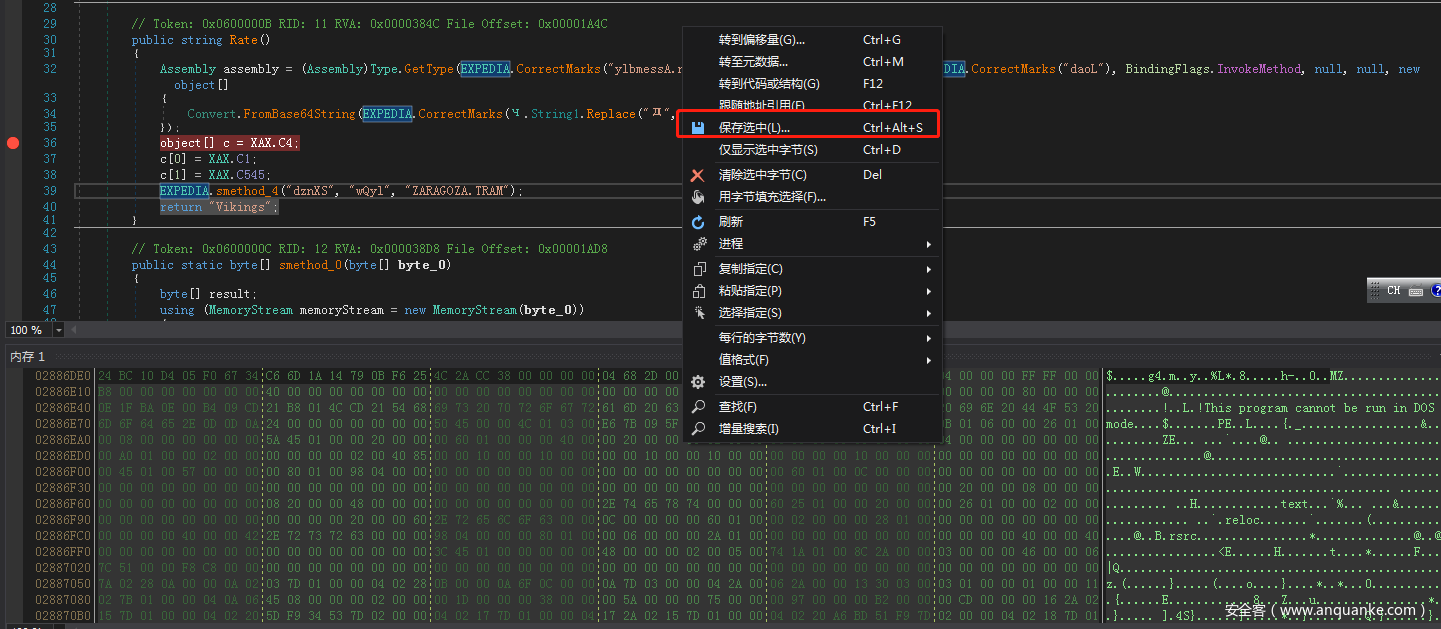The image size is (1441, 629).
Task: Click memory address 02886DE0
Action: tap(63, 376)
